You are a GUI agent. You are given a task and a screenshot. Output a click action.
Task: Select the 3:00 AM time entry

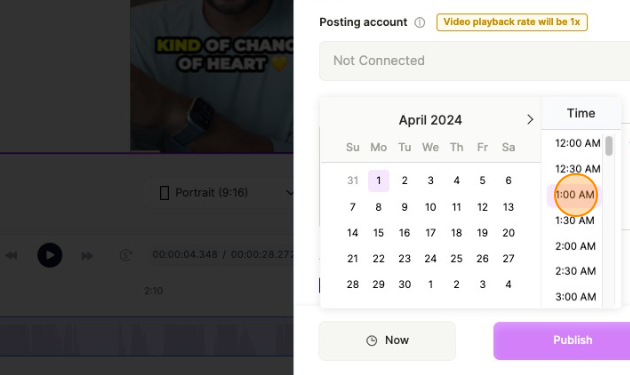[575, 297]
